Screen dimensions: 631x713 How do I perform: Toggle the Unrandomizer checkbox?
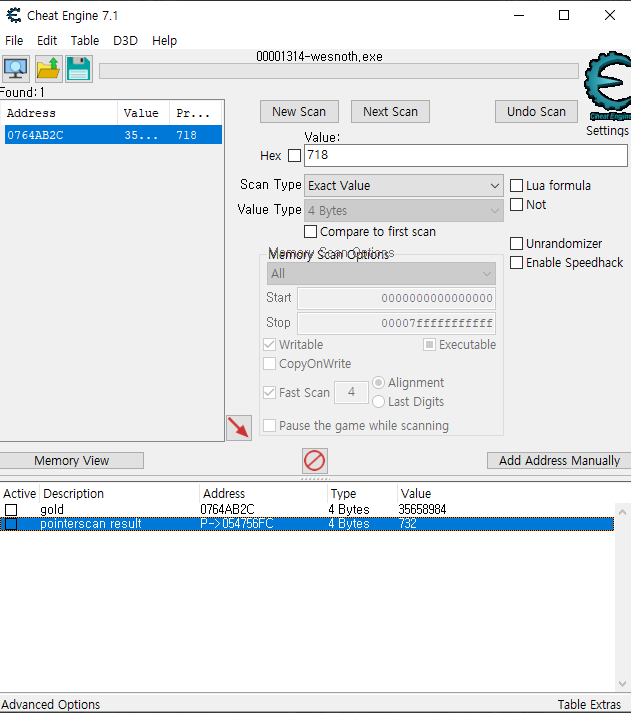click(516, 243)
